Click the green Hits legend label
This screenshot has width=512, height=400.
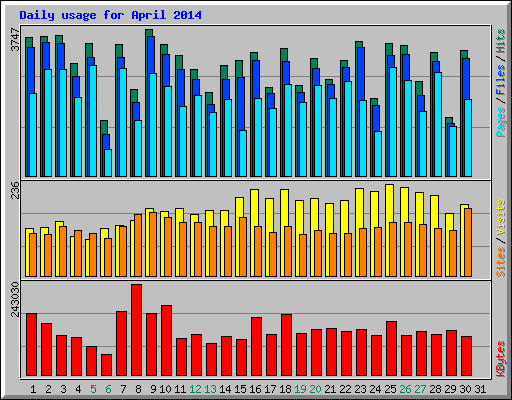pyautogui.click(x=501, y=41)
